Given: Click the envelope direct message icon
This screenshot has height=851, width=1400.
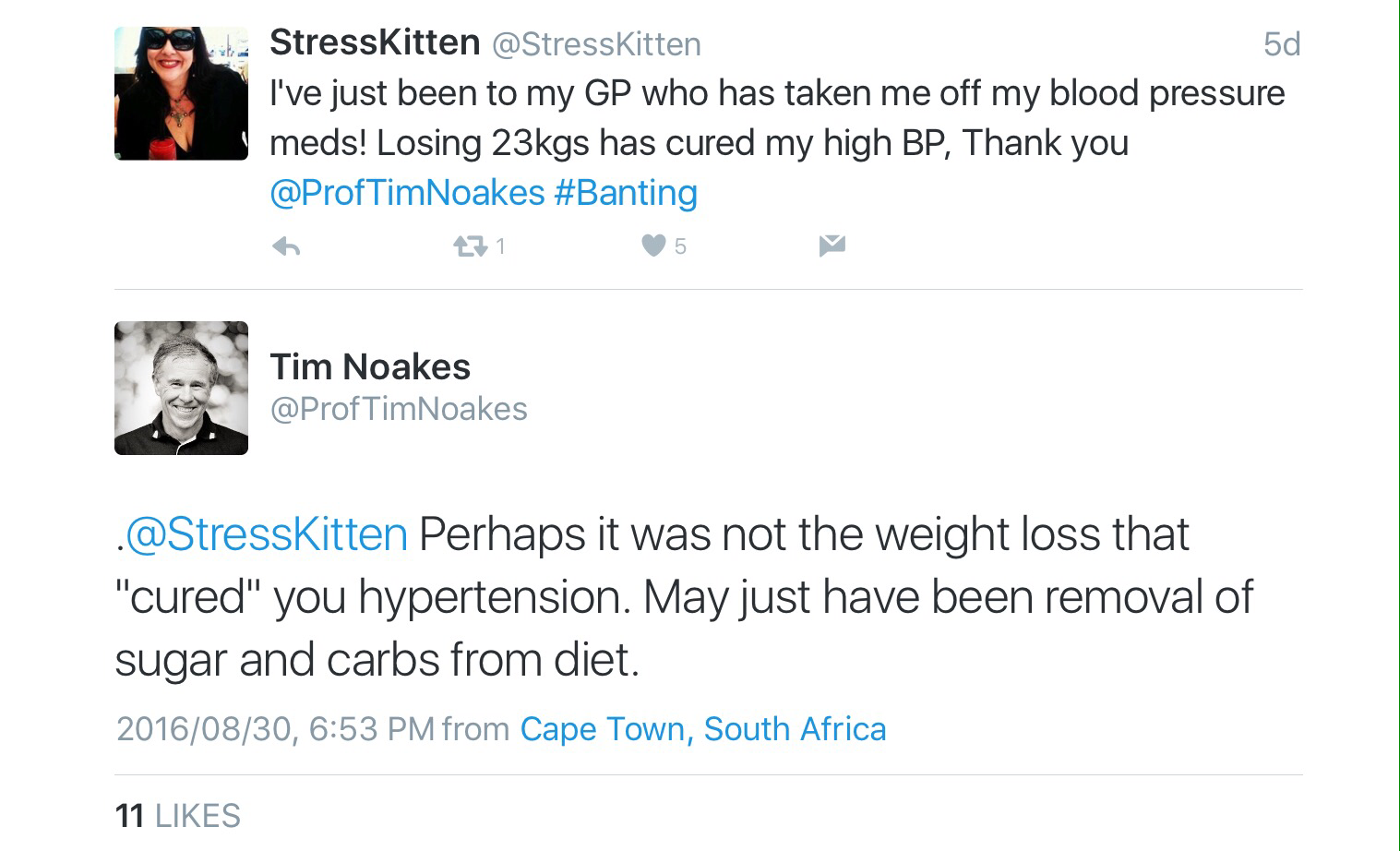Looking at the screenshot, I should pos(832,246).
